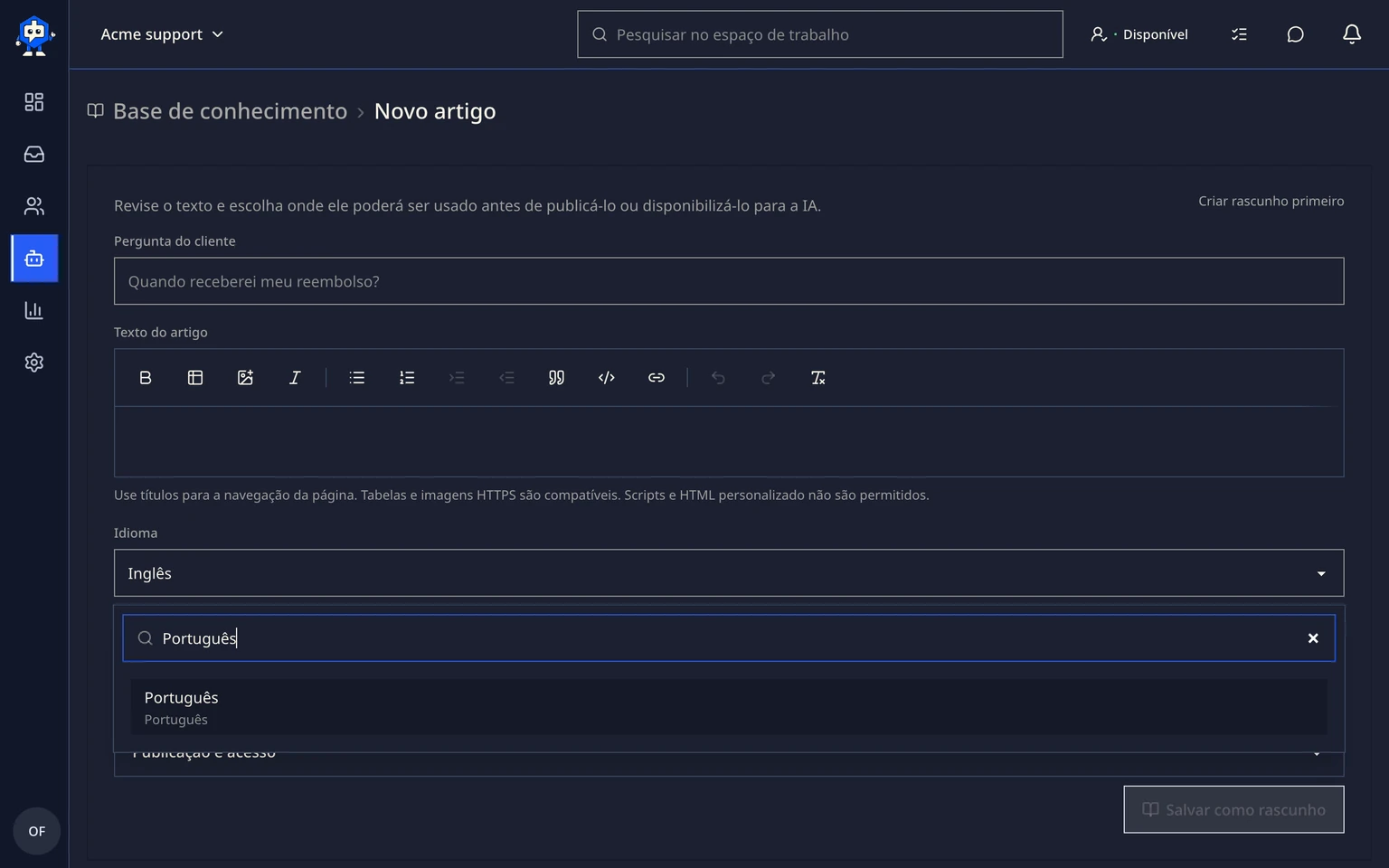Open the AI bot icon in sidebar
The width and height of the screenshot is (1389, 868).
[34, 259]
